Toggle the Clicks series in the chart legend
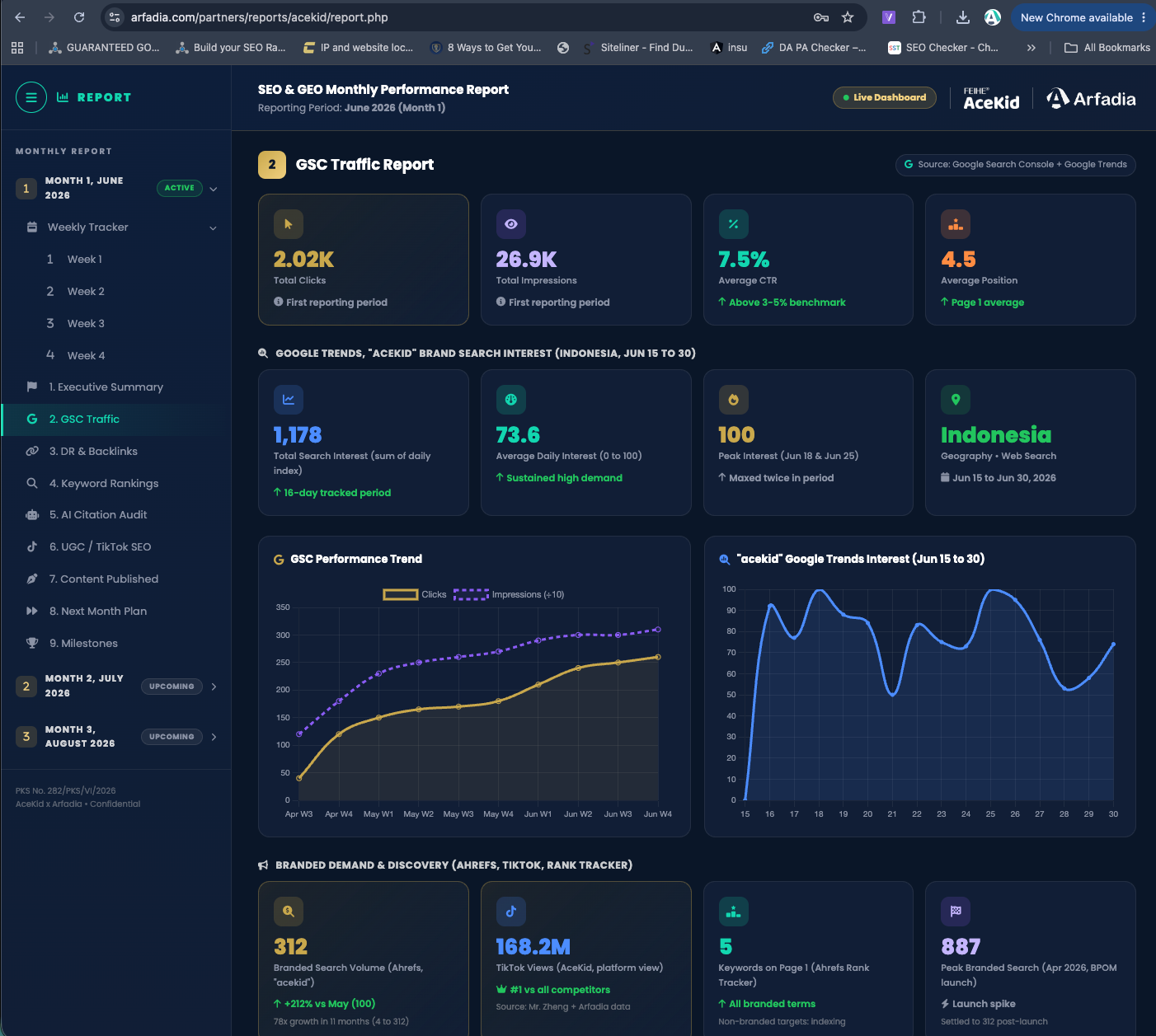 (415, 595)
